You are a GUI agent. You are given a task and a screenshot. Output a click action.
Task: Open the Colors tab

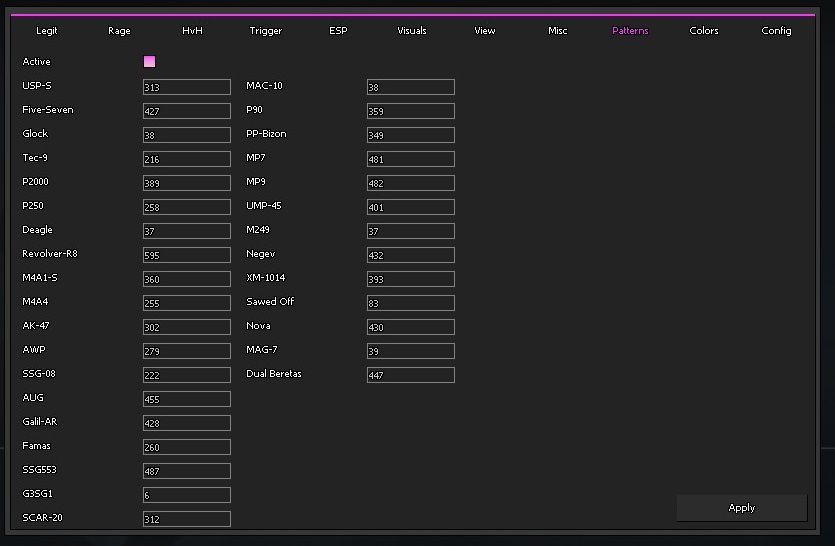coord(704,31)
